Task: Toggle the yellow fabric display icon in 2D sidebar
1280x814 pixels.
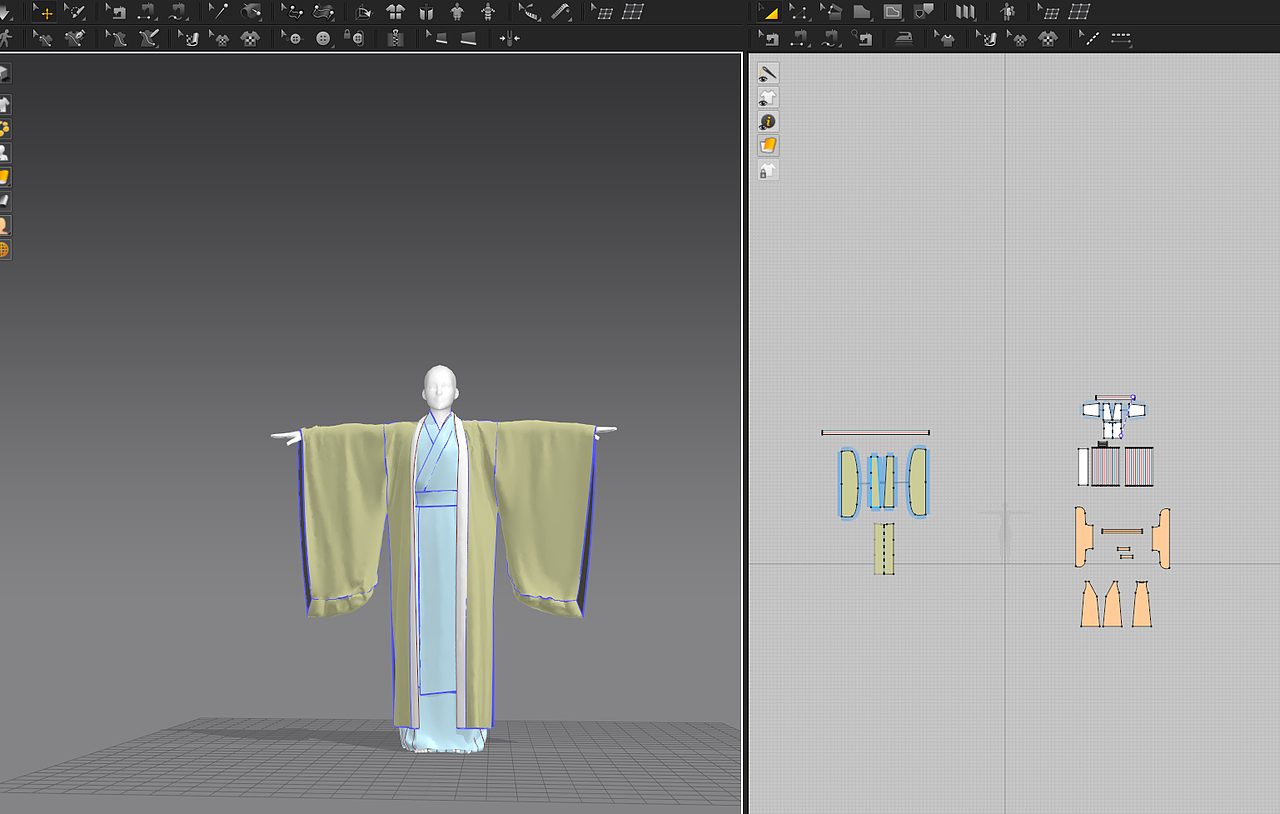Action: pos(767,146)
